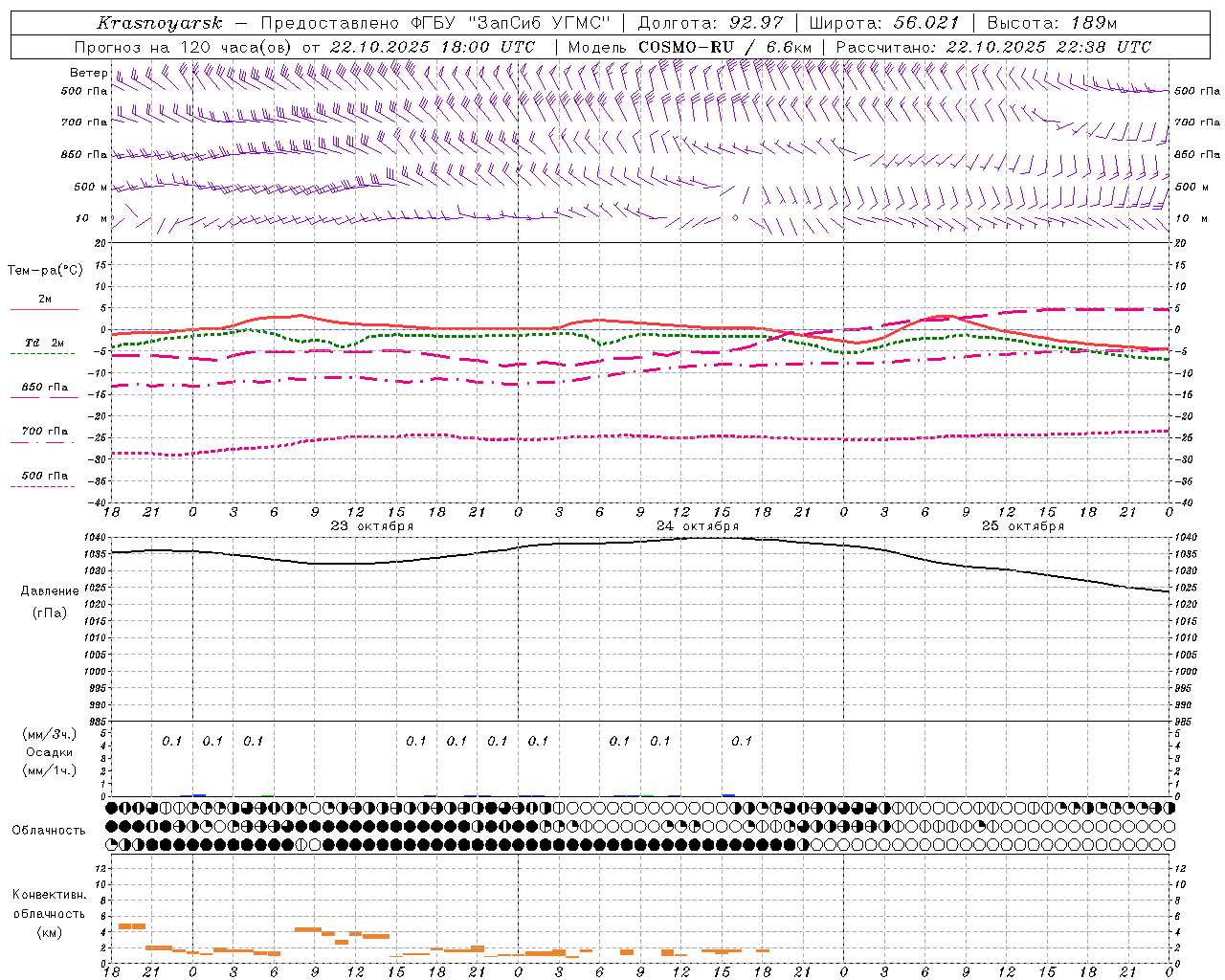Click the (км) unit under convective cloudiness
1225x980 pixels.
coord(50,932)
